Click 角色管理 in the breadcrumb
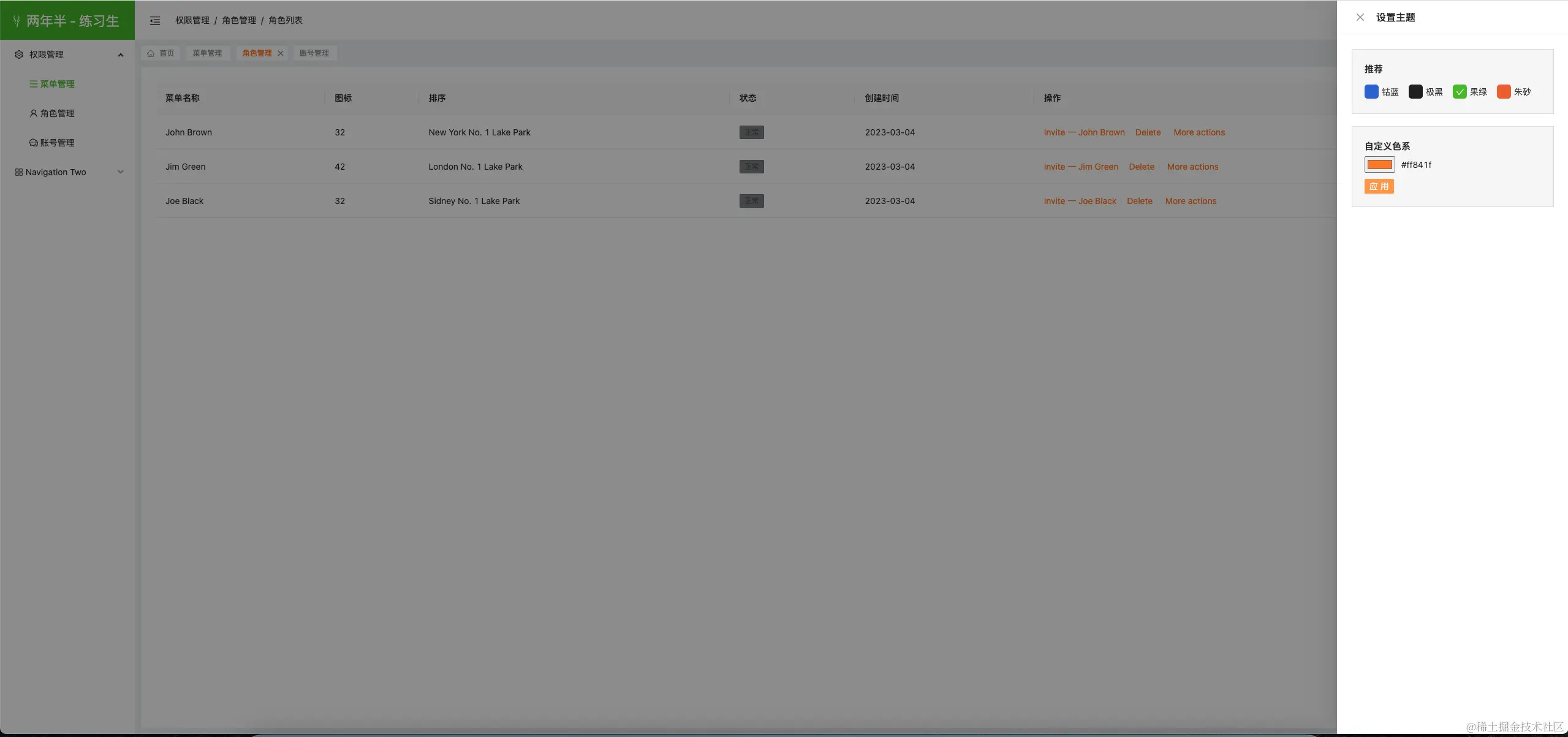This screenshot has width=1568, height=737. pyautogui.click(x=239, y=20)
